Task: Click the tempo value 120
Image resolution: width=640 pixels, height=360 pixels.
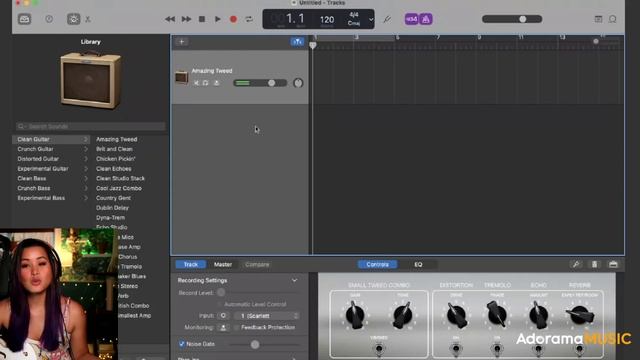Action: coord(327,20)
